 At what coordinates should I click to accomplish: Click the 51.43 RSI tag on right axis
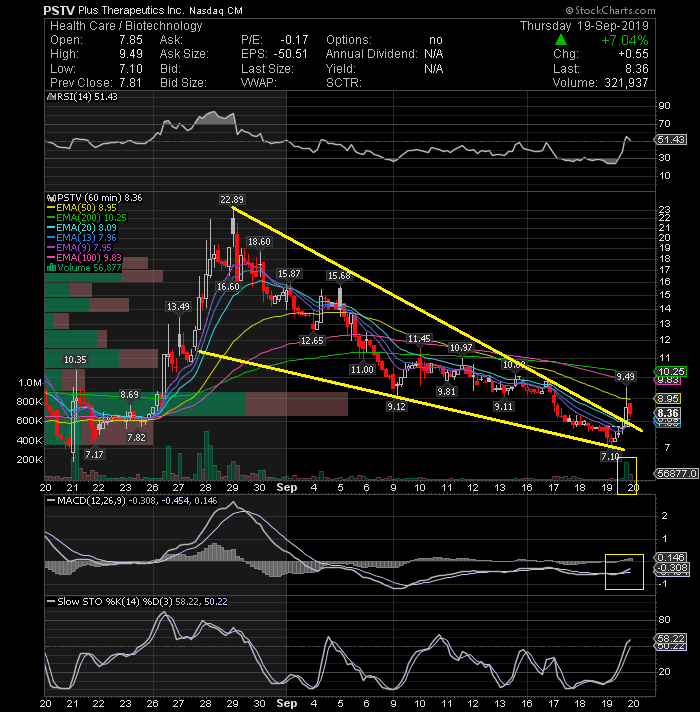coord(671,139)
